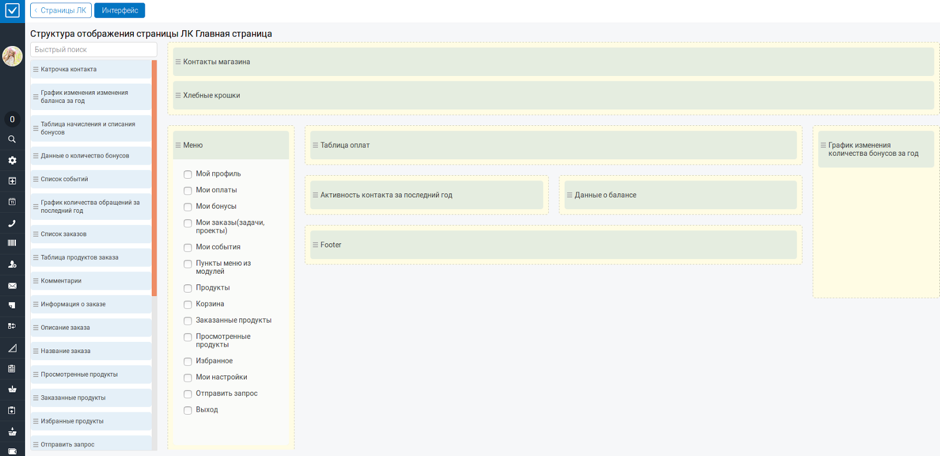Check the Мои заказы(задачи, проекты) box
The height and width of the screenshot is (456, 940).
pyautogui.click(x=188, y=223)
